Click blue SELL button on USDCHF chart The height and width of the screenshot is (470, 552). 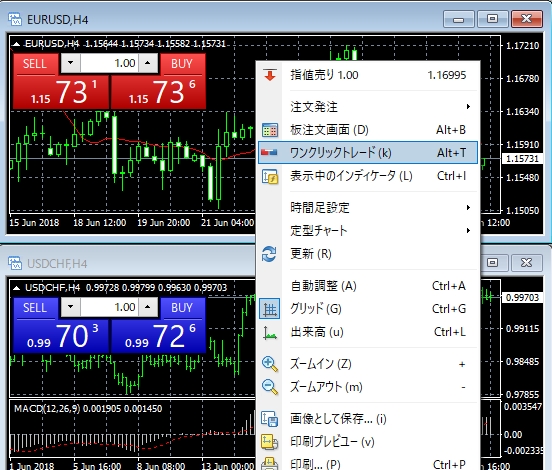pyautogui.click(x=35, y=308)
